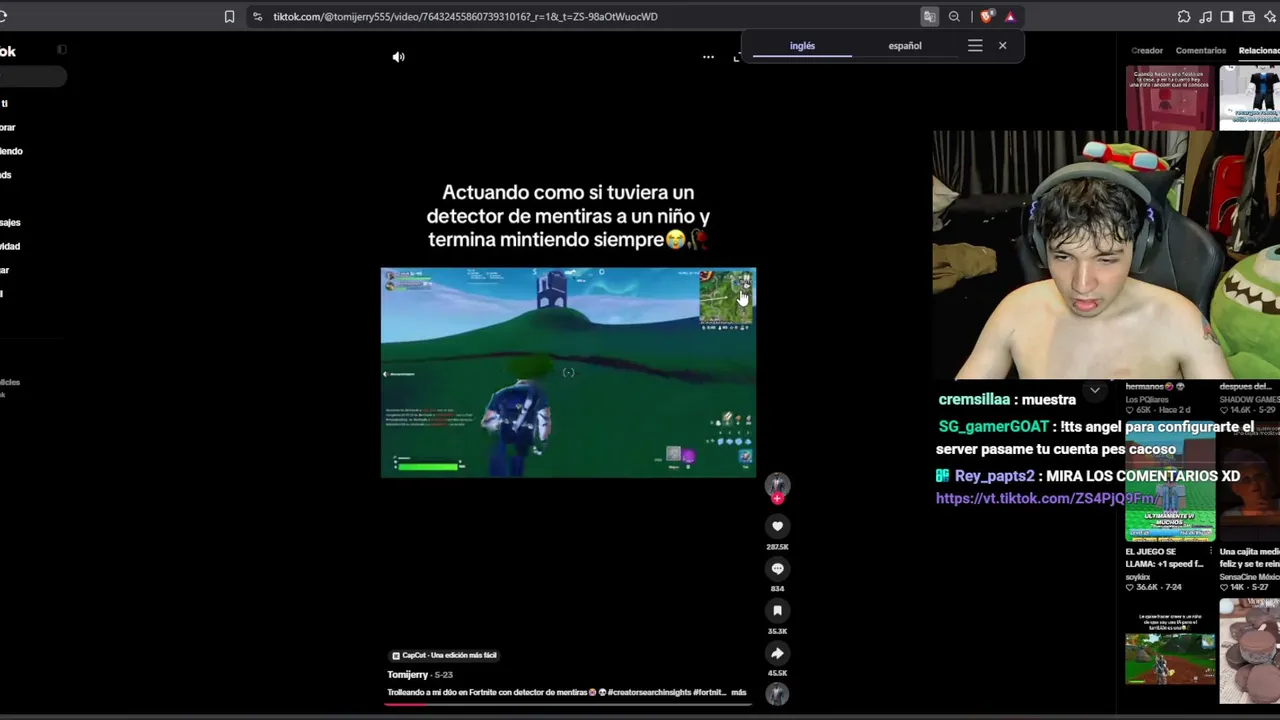Open Los PQliares creator name
1280x720 pixels.
(1147, 399)
